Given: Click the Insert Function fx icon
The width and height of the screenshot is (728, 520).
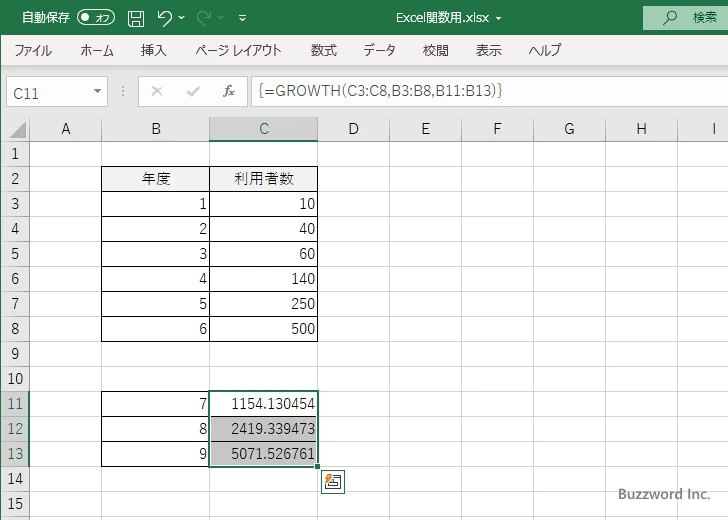Looking at the screenshot, I should 229,91.
